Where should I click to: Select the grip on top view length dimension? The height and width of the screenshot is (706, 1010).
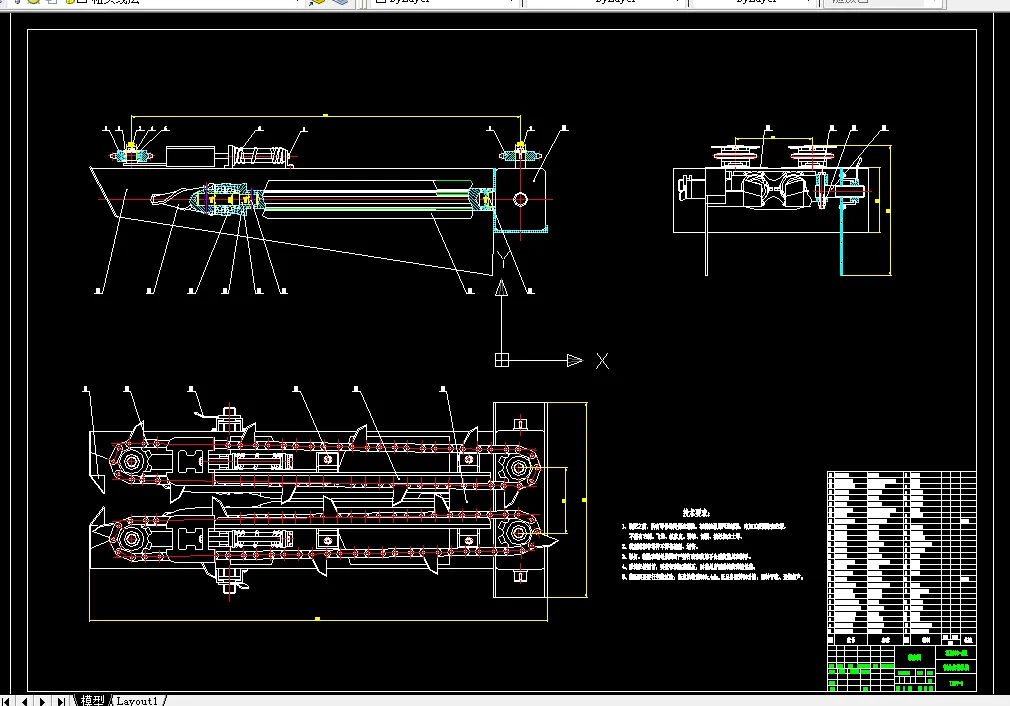point(325,116)
